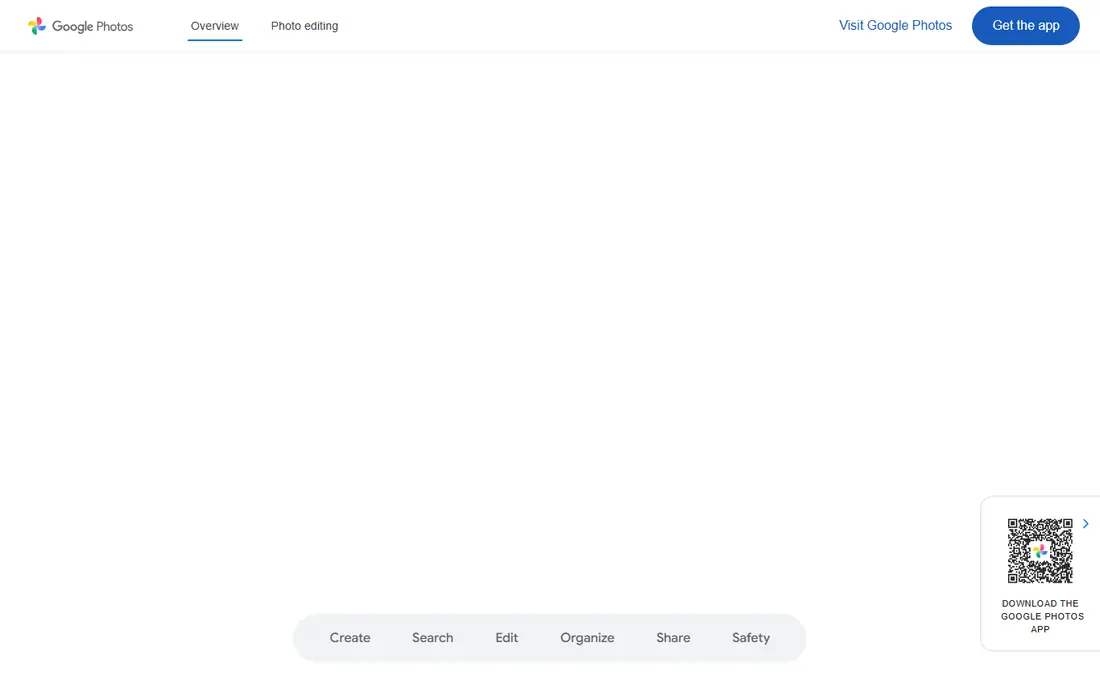This screenshot has height=688, width=1100.
Task: Click the Get the app button
Action: [x=1026, y=25]
